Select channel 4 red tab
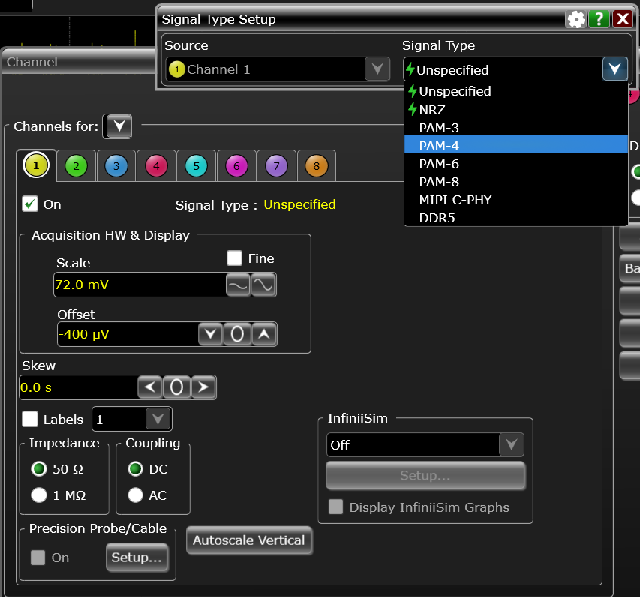 156,166
